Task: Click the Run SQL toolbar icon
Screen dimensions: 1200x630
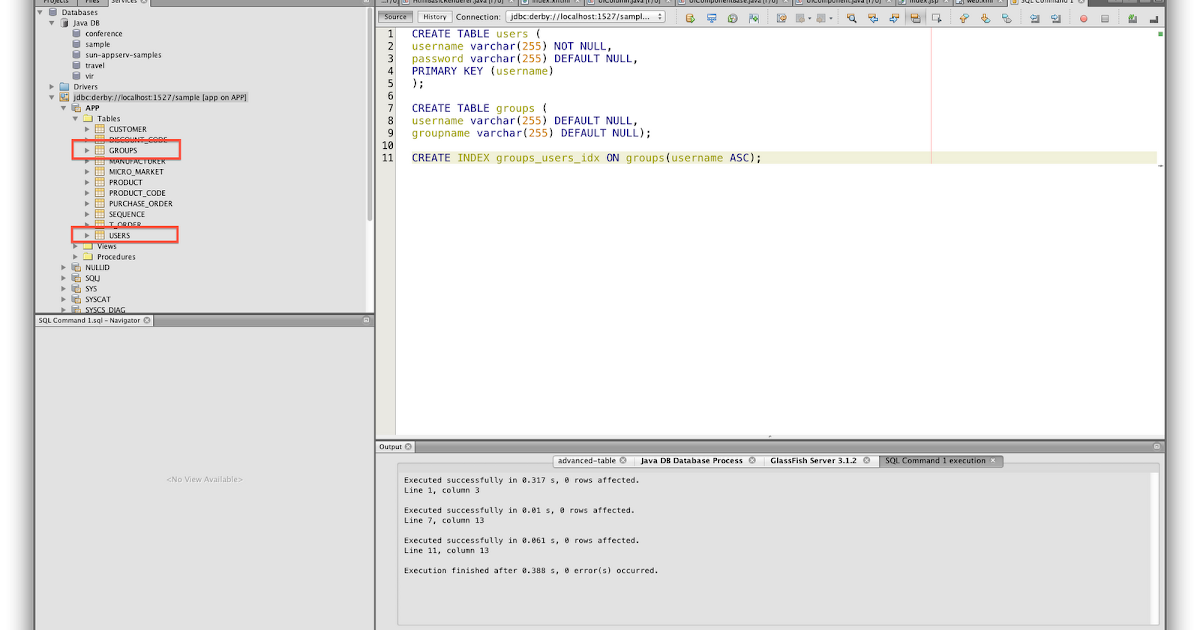Action: click(690, 17)
